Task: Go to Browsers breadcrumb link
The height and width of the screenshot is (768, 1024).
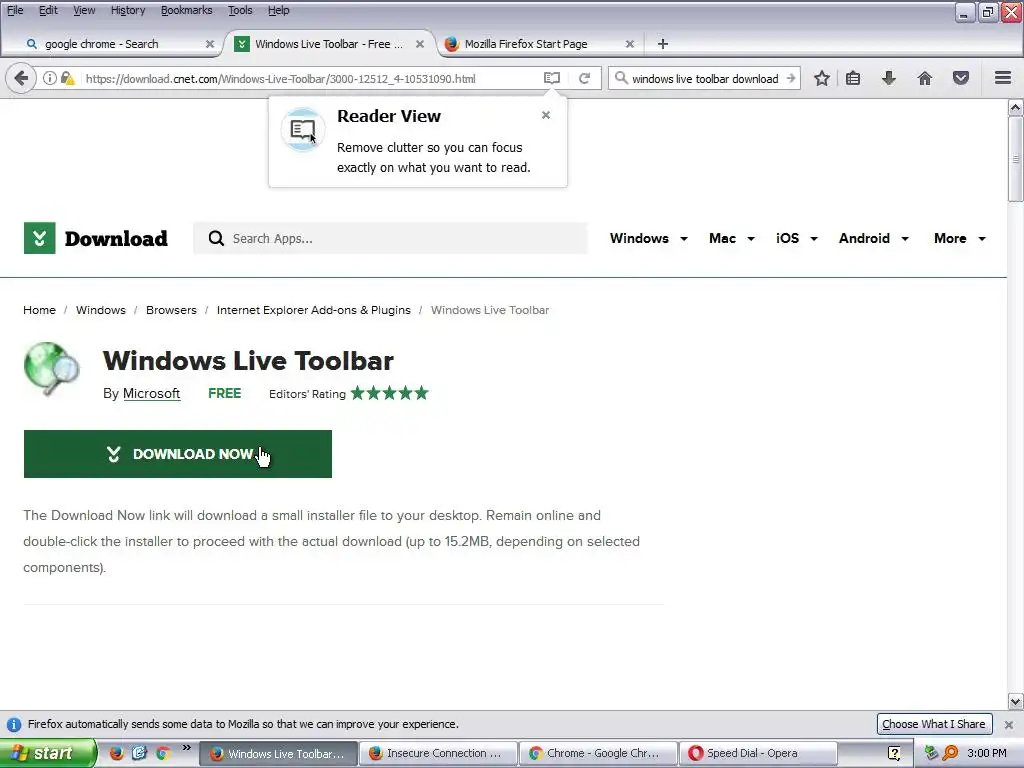Action: (x=171, y=310)
